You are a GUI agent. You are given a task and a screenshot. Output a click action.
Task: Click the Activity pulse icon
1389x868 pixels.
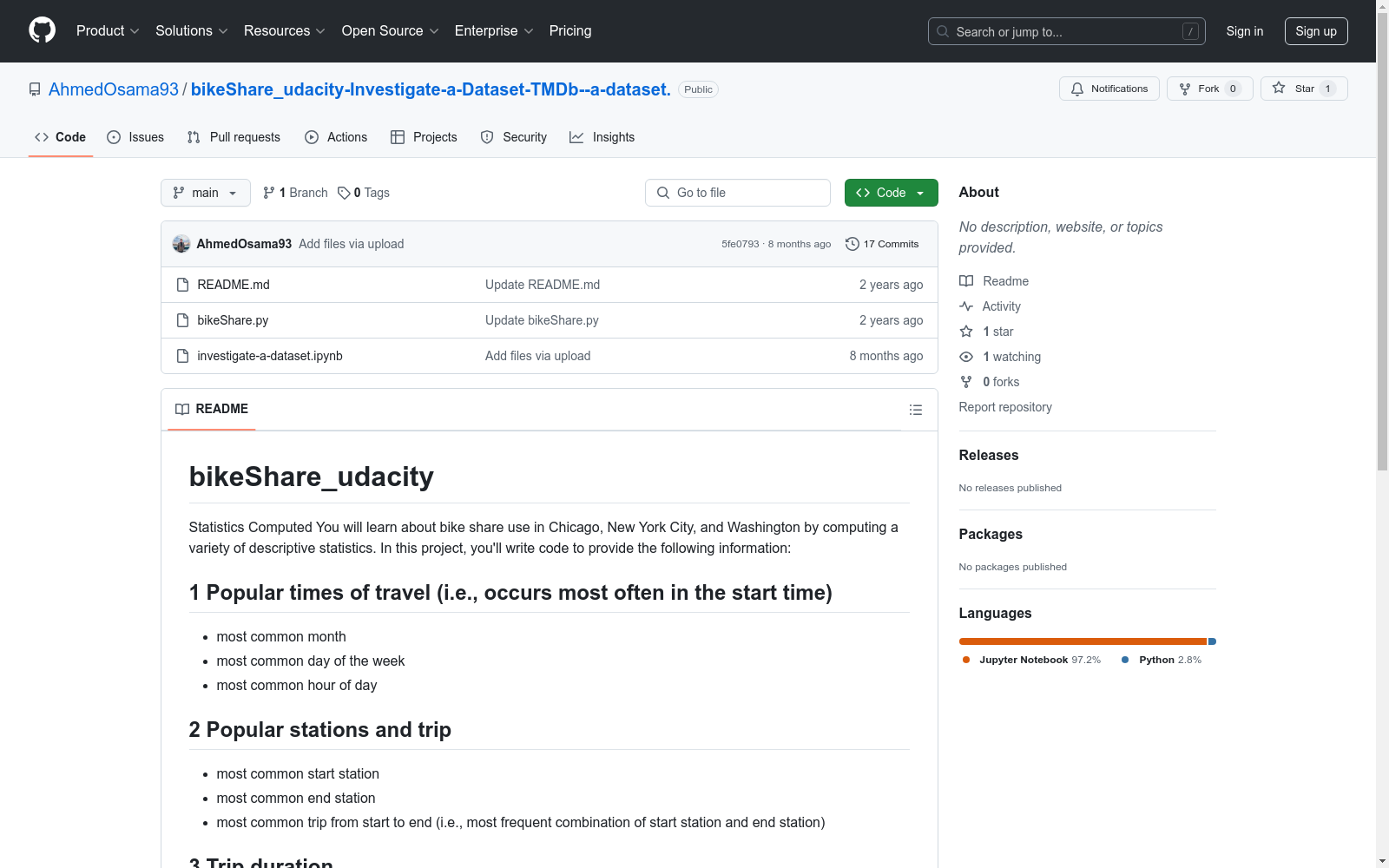click(966, 306)
